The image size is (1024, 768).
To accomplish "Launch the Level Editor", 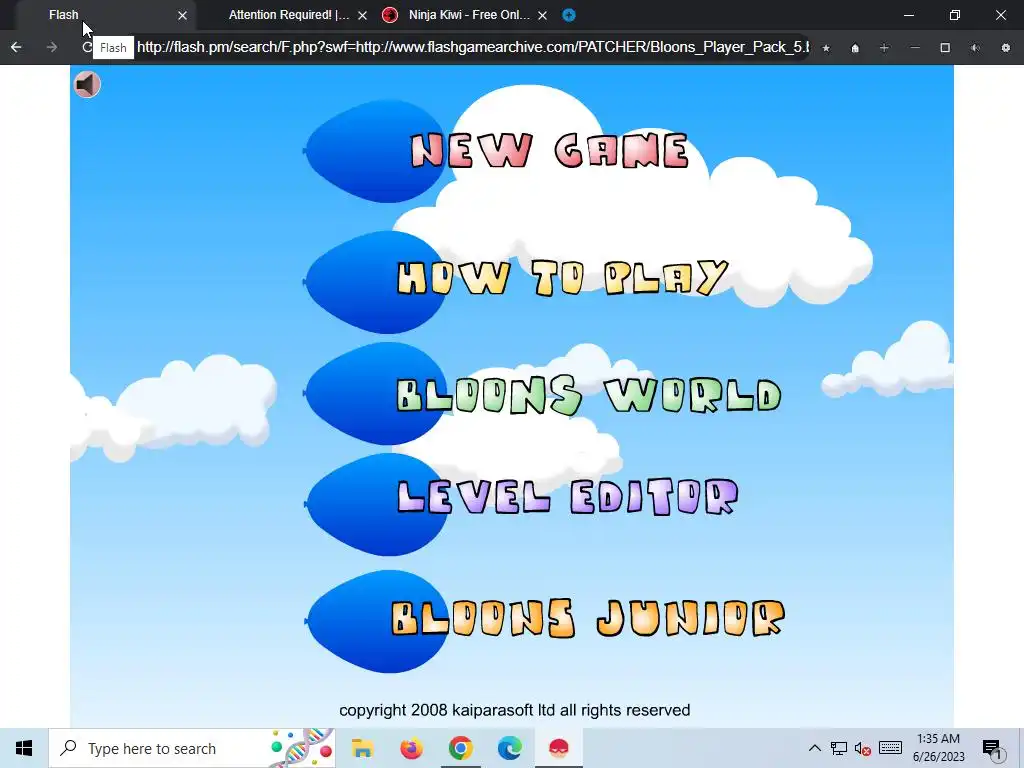I will point(568,497).
